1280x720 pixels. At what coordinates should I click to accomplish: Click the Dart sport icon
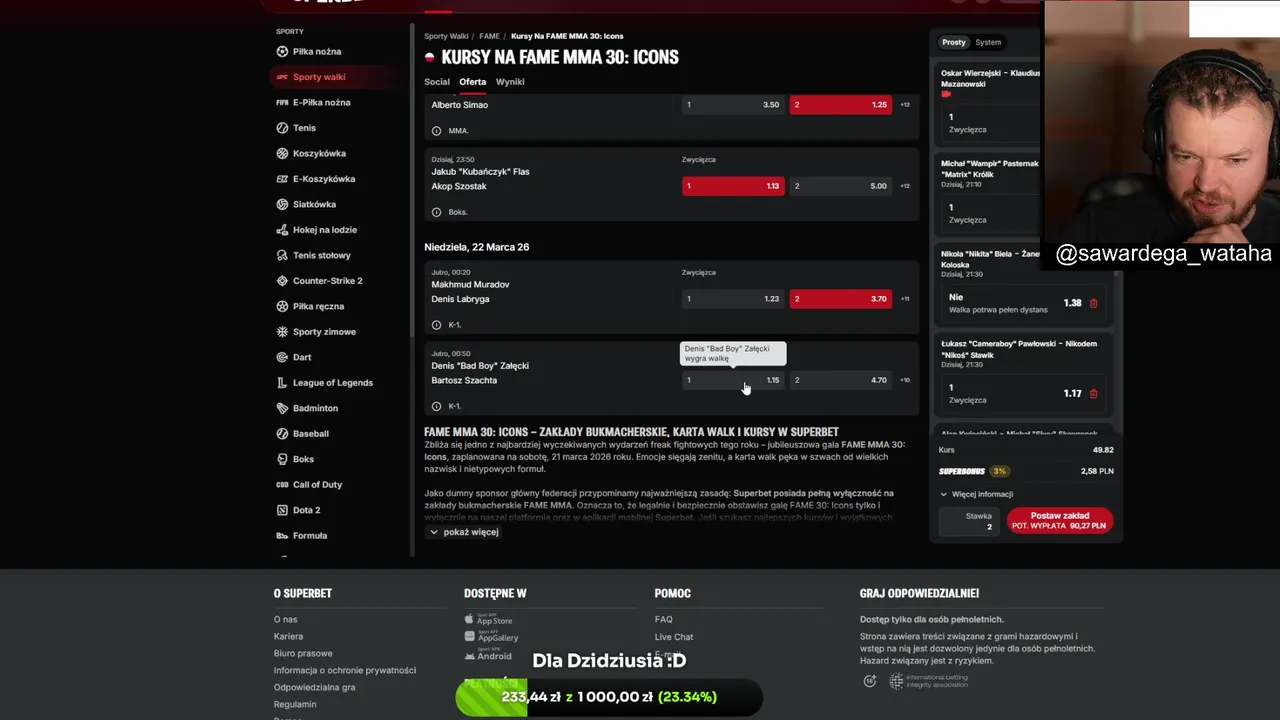pos(282,357)
